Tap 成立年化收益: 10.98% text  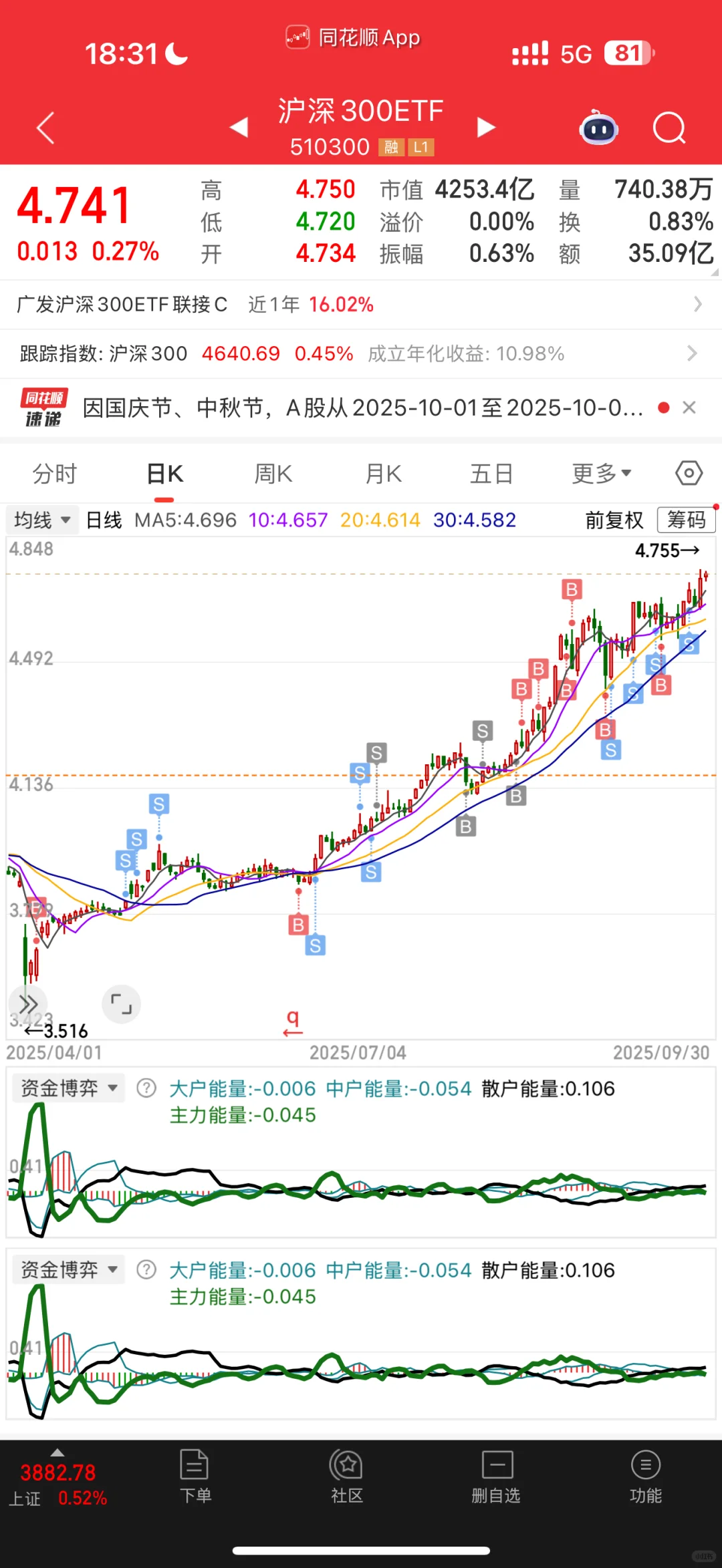point(466,353)
